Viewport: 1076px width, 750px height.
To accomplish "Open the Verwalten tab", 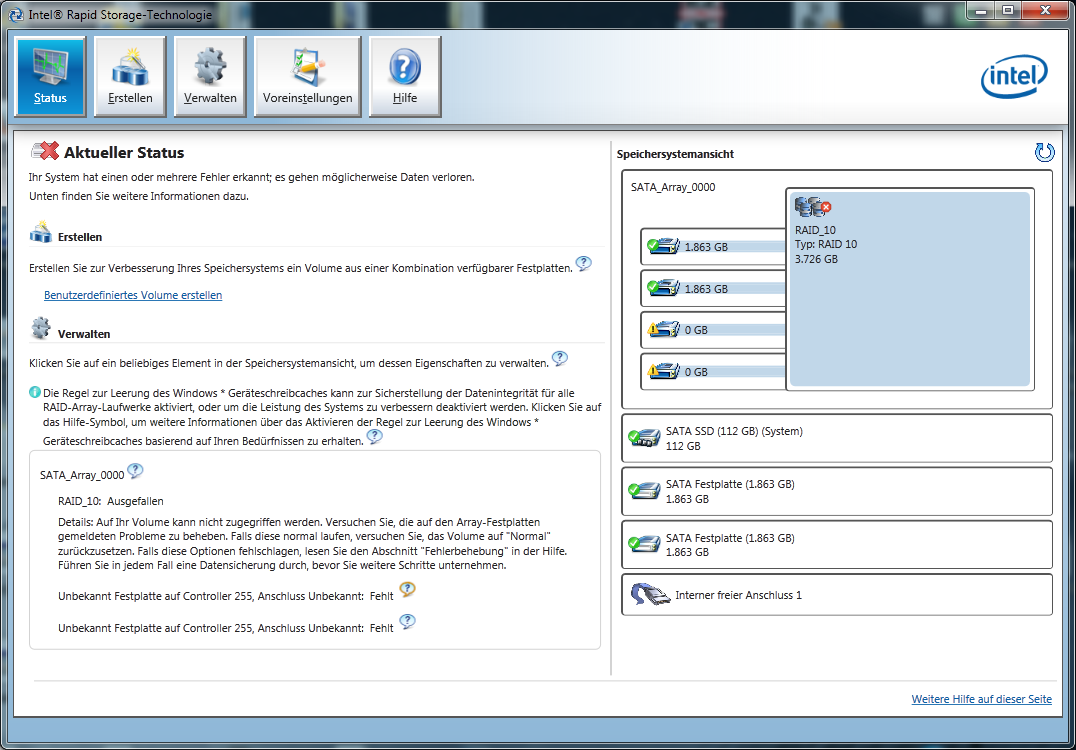I will (x=210, y=76).
